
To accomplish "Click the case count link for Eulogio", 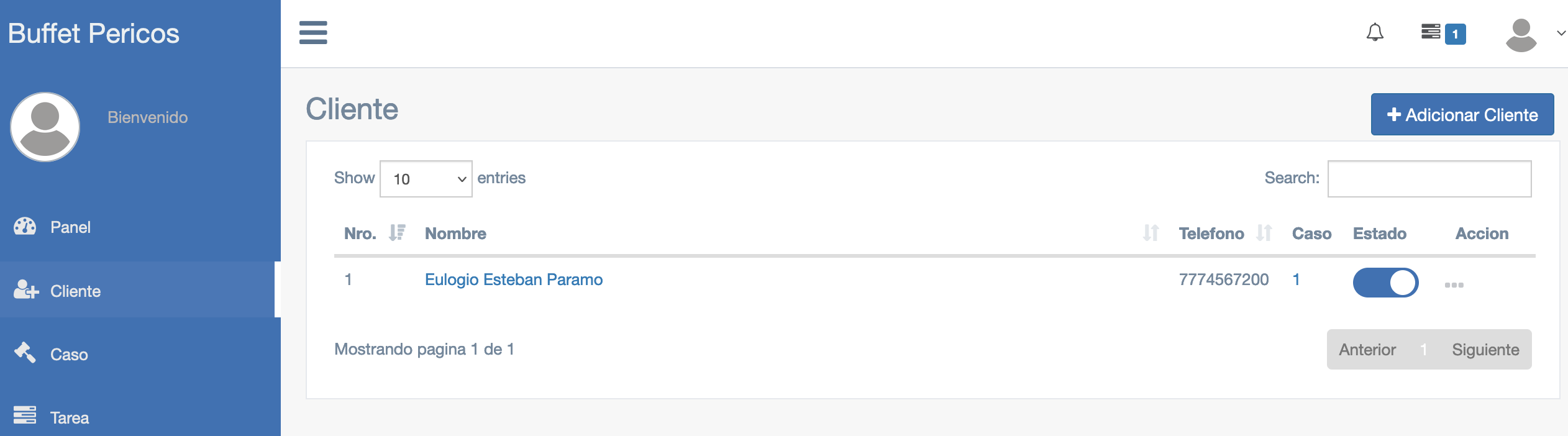I will click(x=1296, y=279).
